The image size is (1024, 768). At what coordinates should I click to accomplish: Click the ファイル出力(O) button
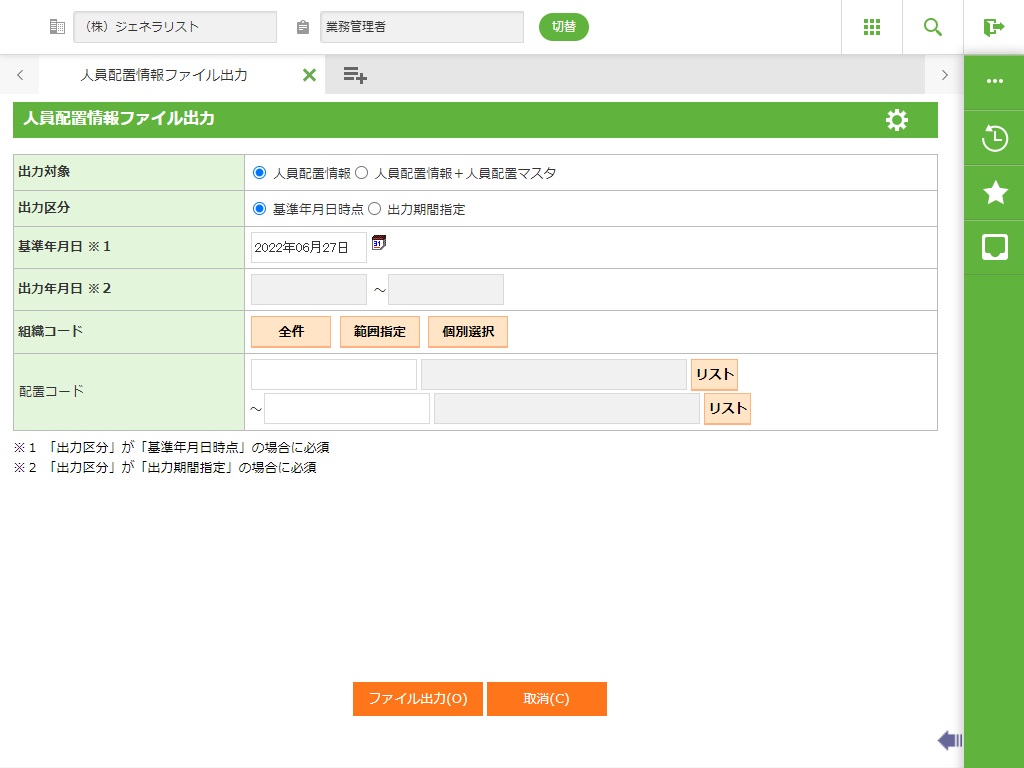[x=417, y=699]
